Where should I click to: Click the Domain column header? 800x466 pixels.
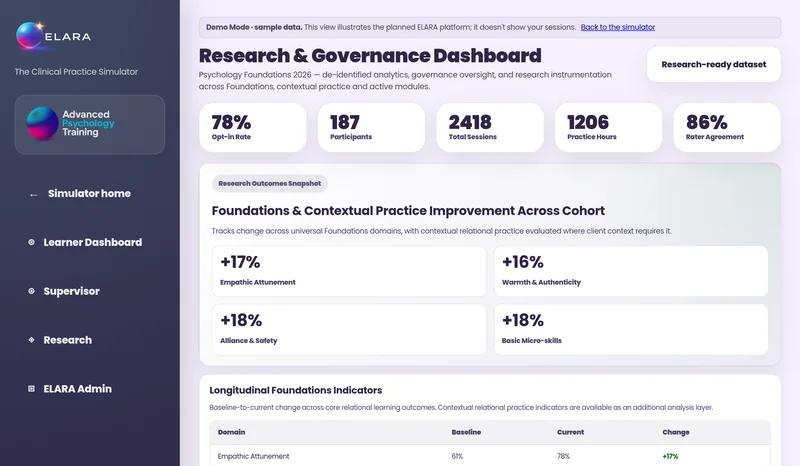pos(232,432)
